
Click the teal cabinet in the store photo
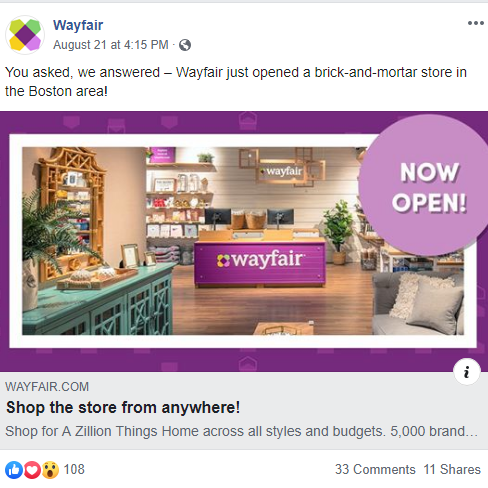[98, 300]
